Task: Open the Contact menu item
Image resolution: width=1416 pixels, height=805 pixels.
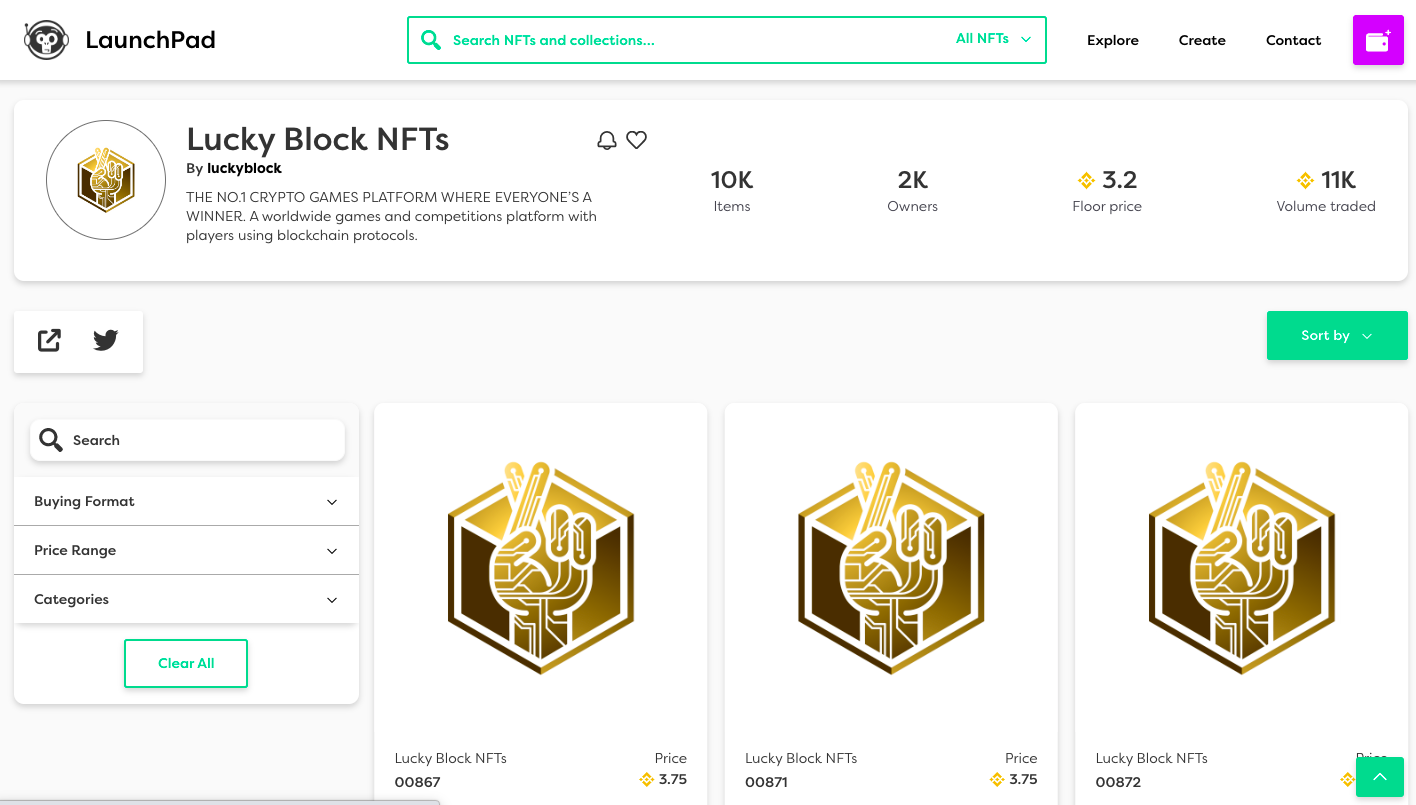Action: (1294, 40)
